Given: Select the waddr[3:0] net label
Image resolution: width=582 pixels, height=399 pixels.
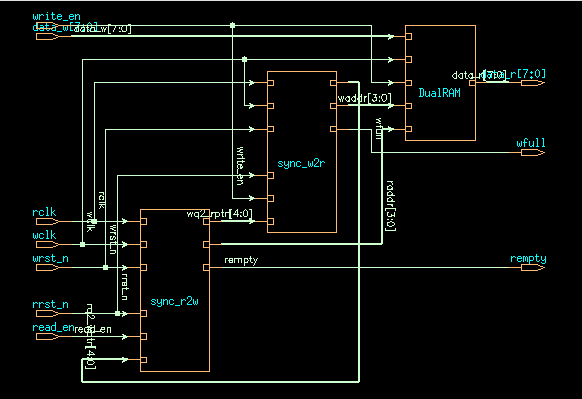Looking at the screenshot, I should [364, 98].
